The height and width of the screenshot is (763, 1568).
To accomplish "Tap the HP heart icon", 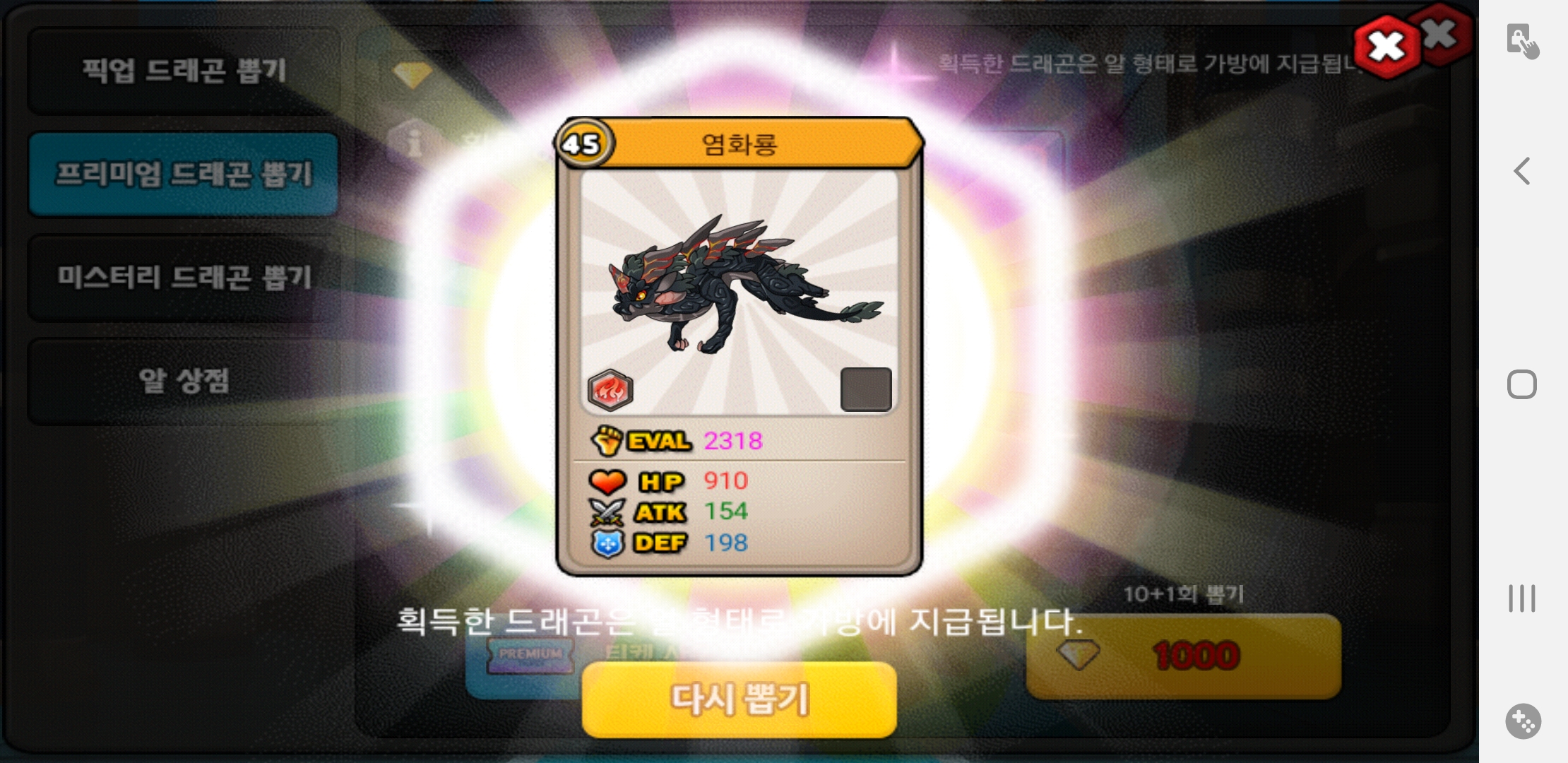I will pos(607,481).
